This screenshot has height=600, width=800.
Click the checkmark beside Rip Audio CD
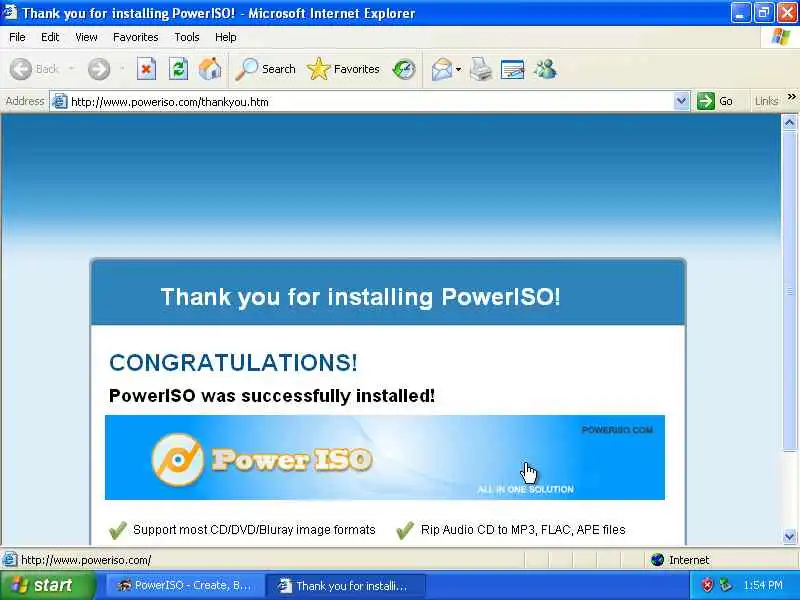tap(405, 530)
